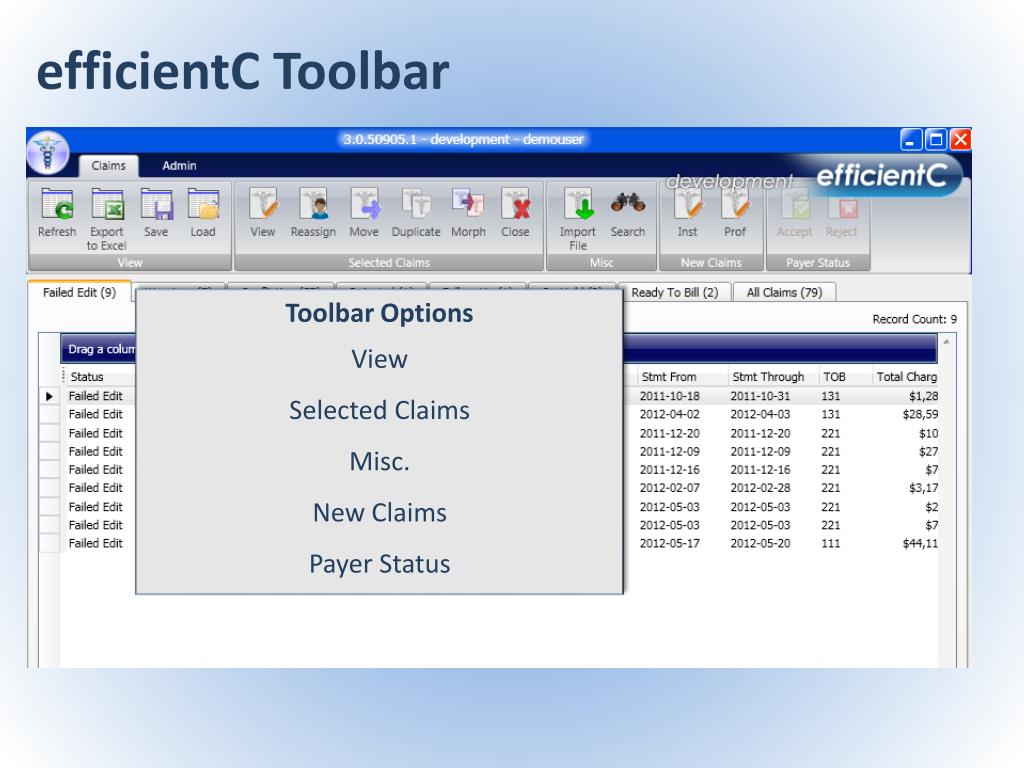The width and height of the screenshot is (1024, 768).
Task: Click the Reject payer status icon
Action: pos(841,216)
